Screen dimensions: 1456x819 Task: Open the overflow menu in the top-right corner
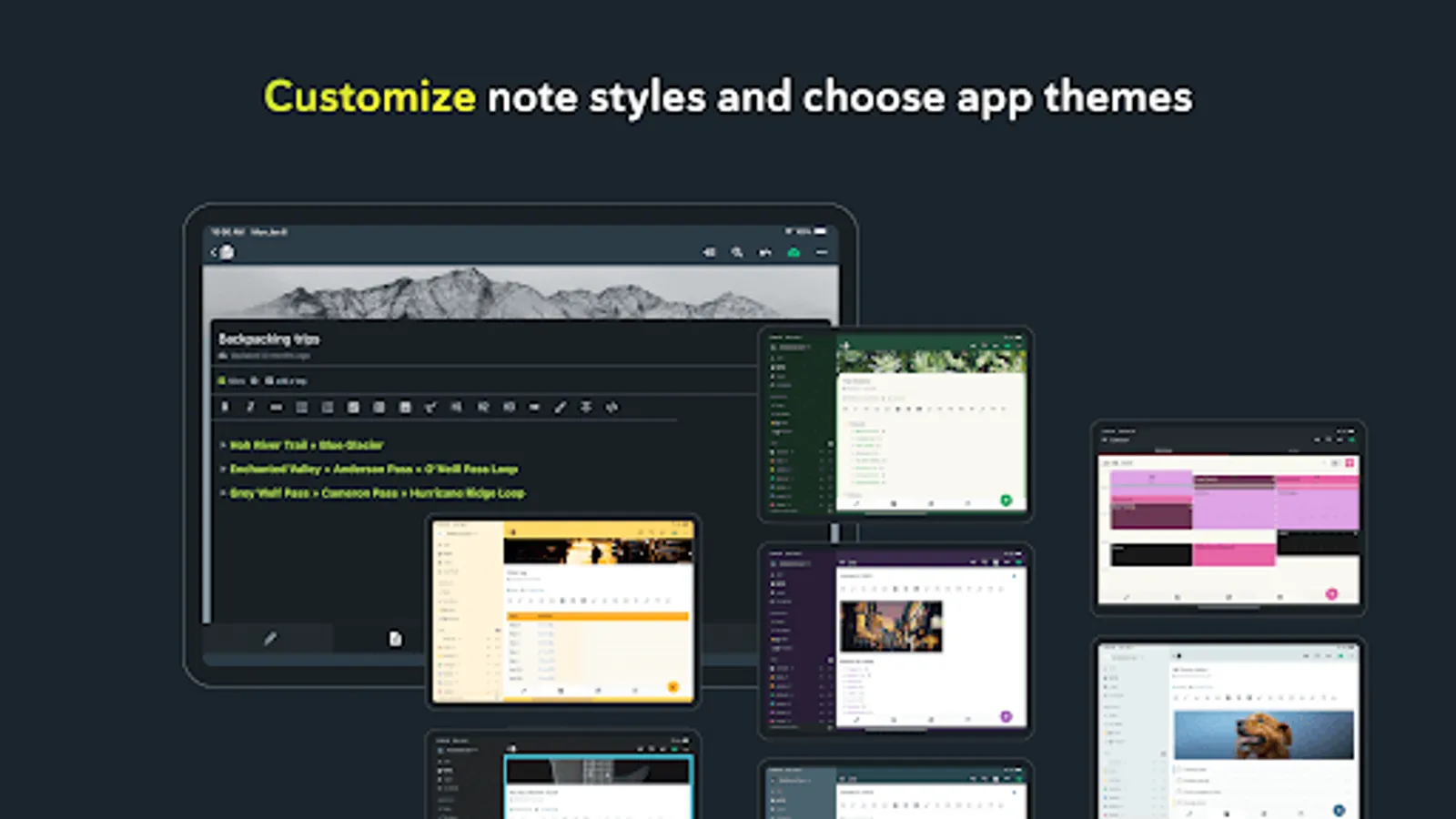(x=821, y=252)
